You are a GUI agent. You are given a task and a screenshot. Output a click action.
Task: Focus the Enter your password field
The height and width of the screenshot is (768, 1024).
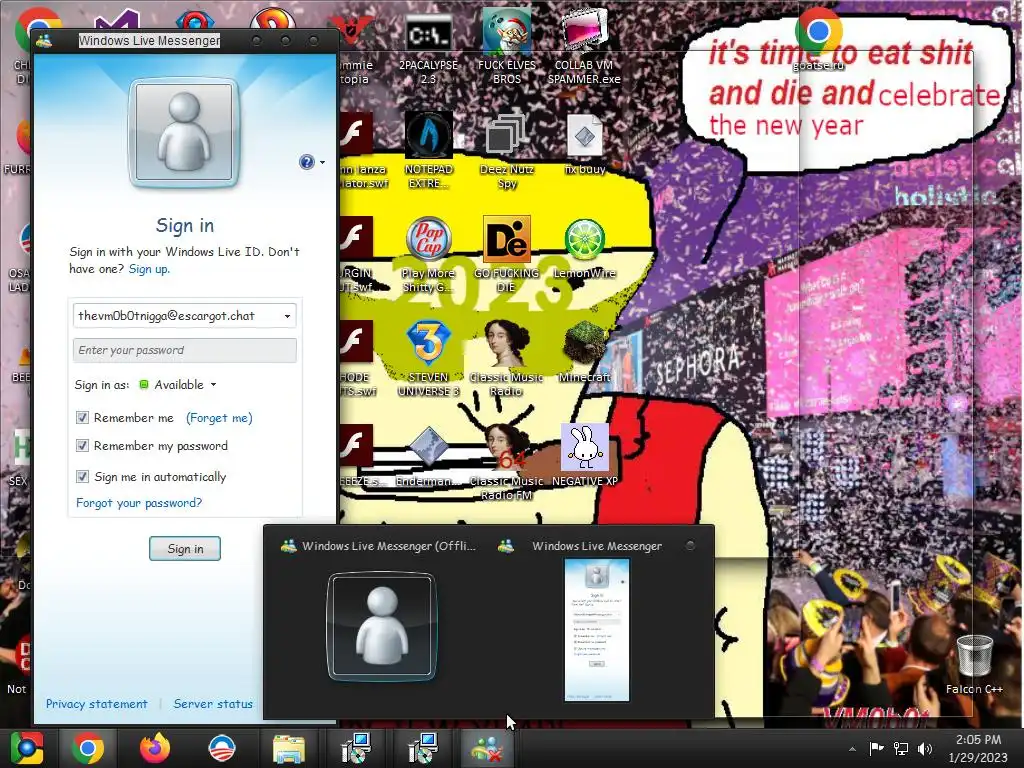point(185,350)
